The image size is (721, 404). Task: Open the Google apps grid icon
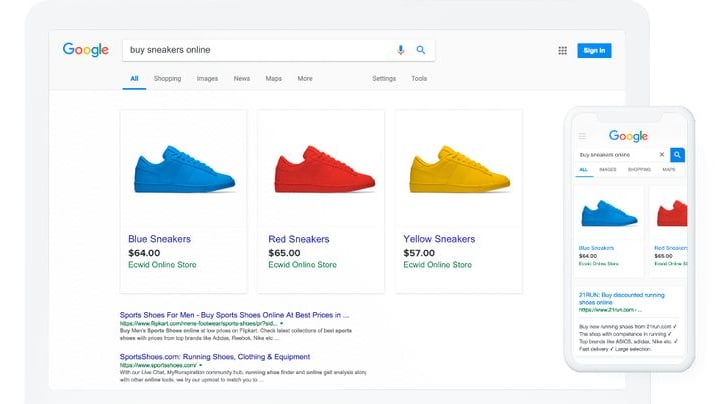click(562, 51)
